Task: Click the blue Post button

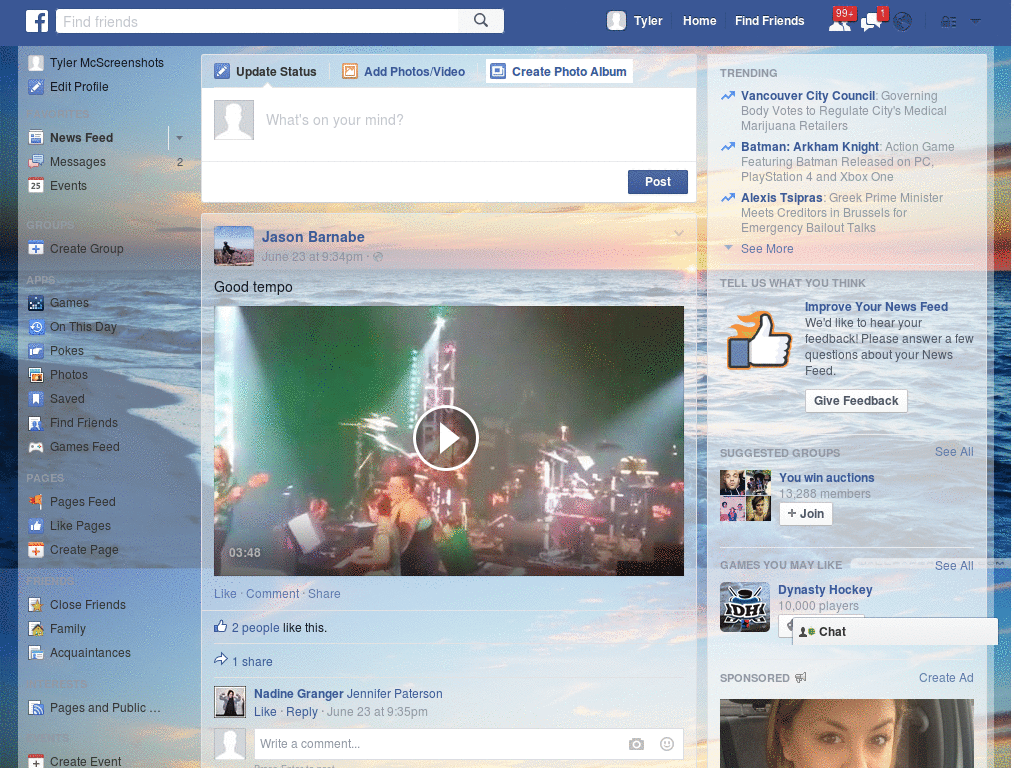Action: coord(657,182)
